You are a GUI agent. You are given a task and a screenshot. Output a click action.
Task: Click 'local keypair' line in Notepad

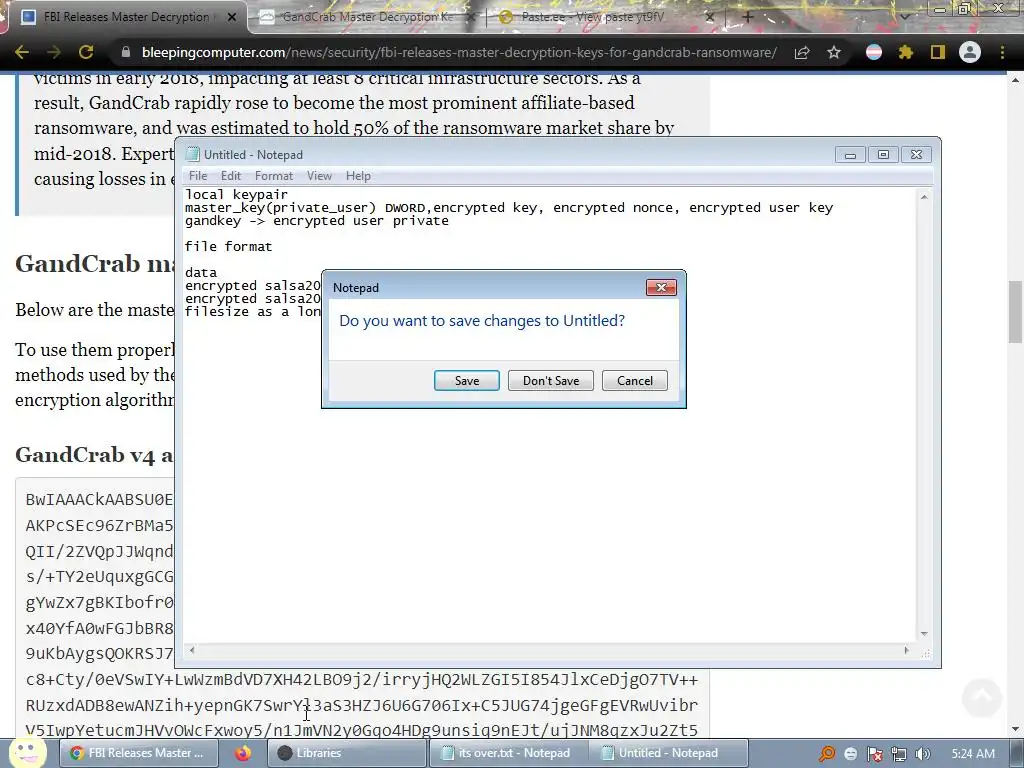(x=236, y=195)
